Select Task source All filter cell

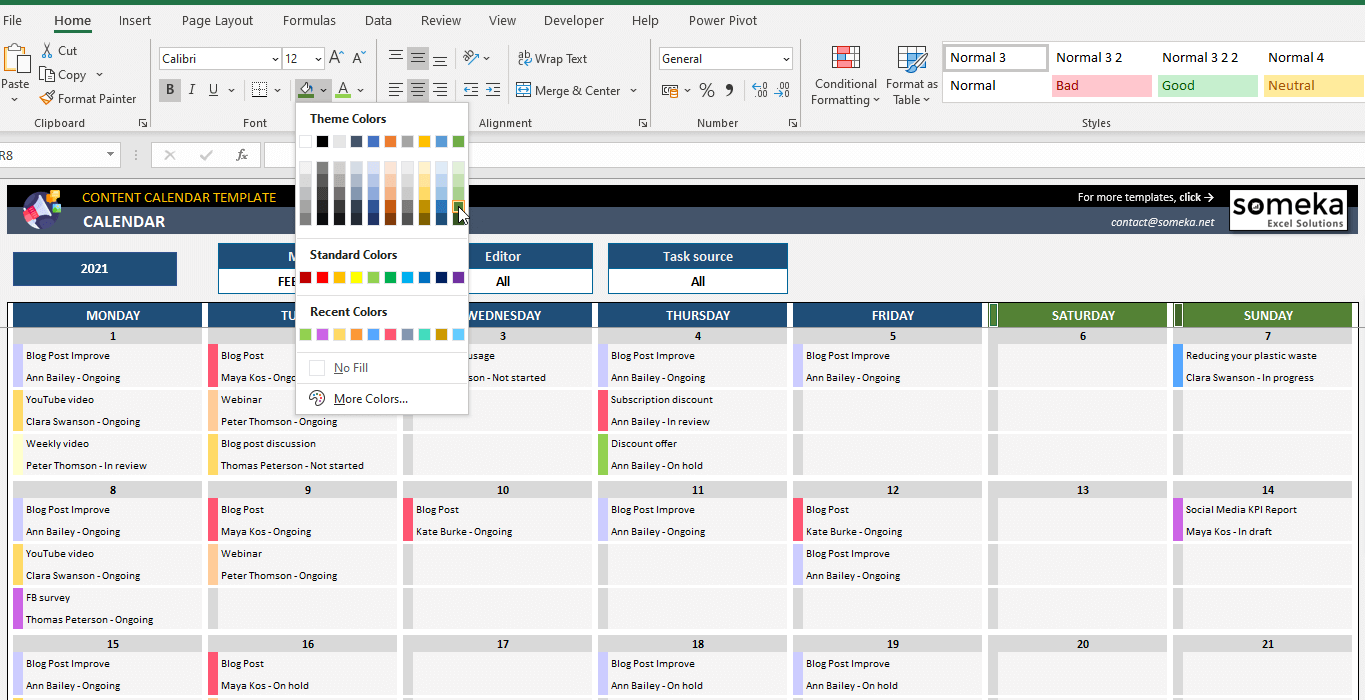[x=698, y=281]
